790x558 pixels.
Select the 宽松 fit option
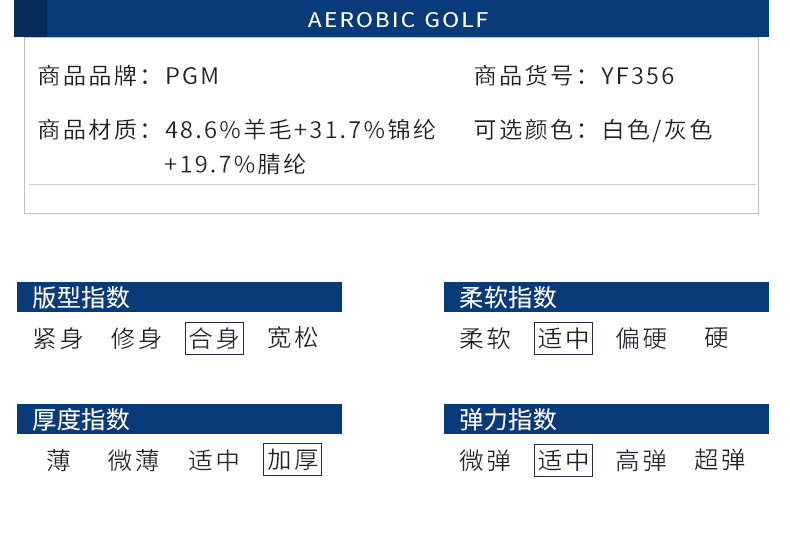[x=293, y=338]
